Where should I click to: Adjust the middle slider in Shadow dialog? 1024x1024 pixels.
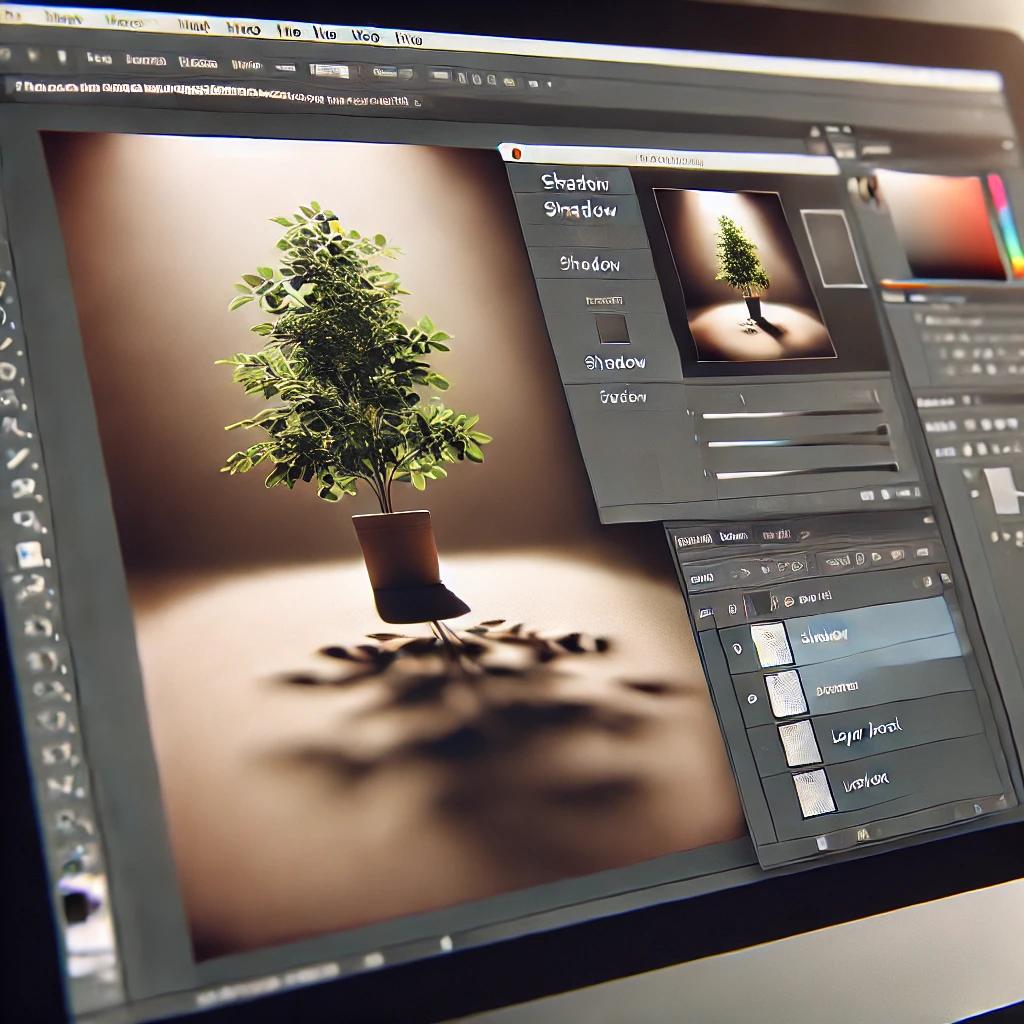(x=798, y=441)
